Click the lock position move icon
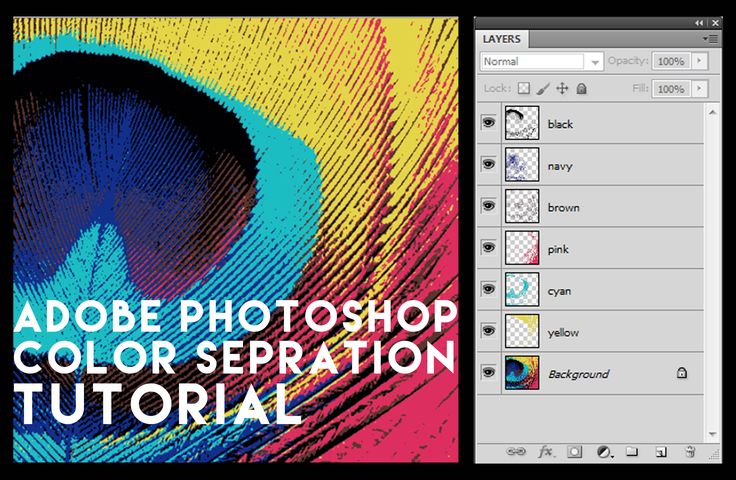The width and height of the screenshot is (736, 480). click(x=562, y=88)
